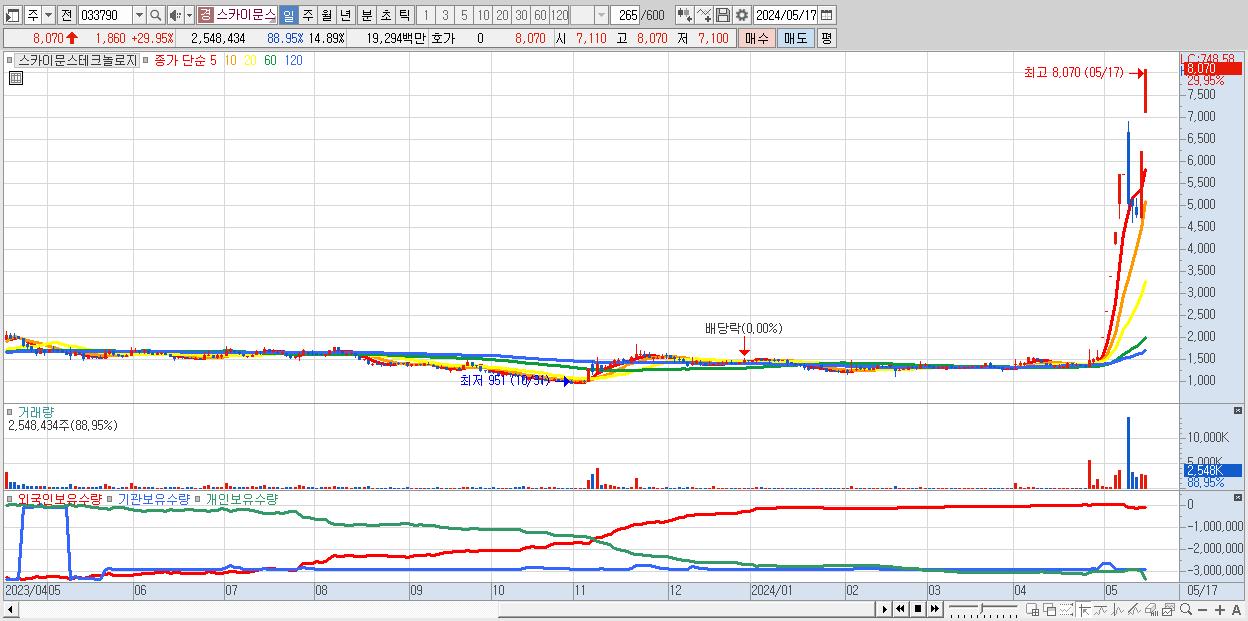
Task: Click the stock search magnifier icon
Action: point(156,15)
